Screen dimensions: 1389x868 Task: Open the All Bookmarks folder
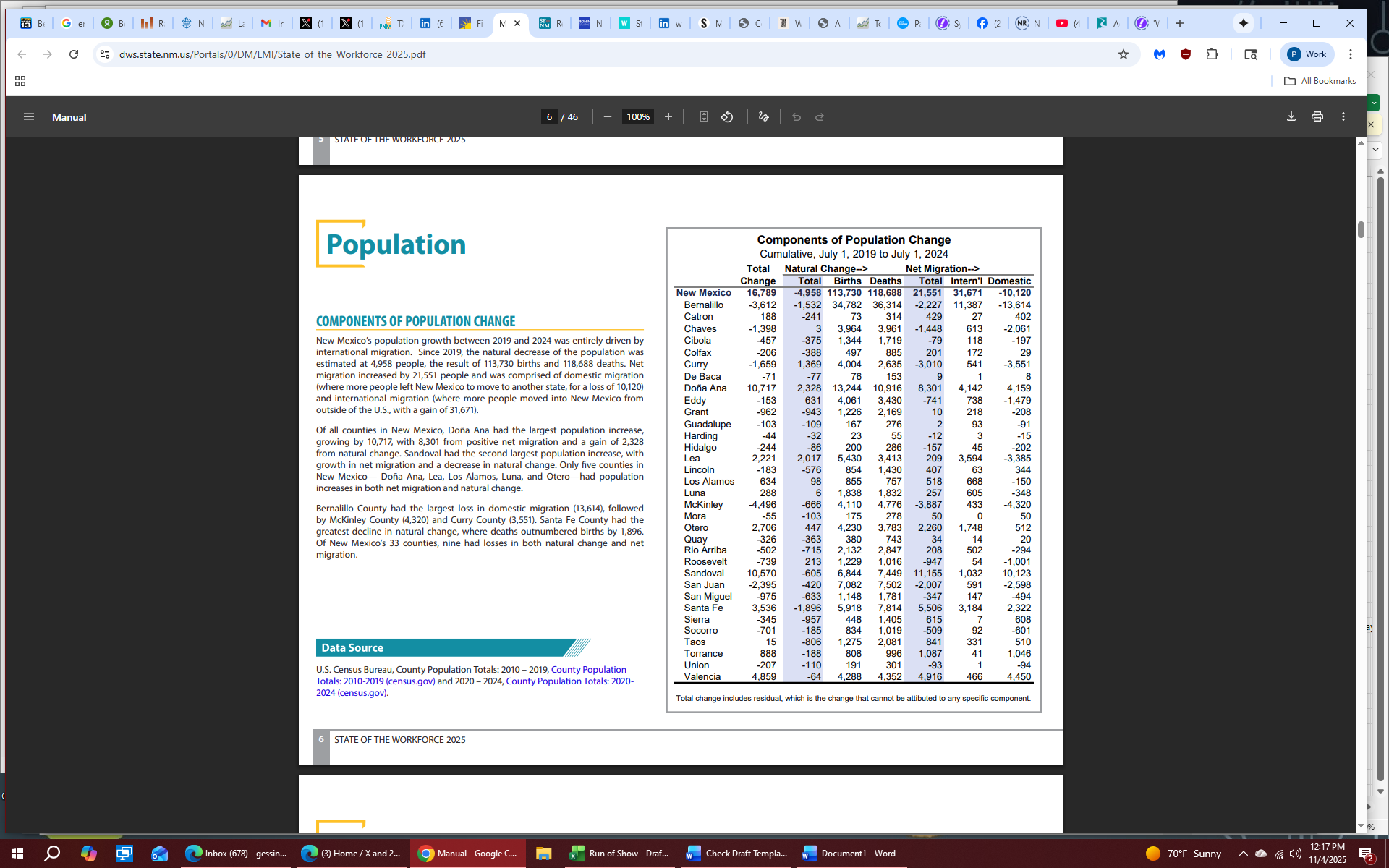[1320, 81]
